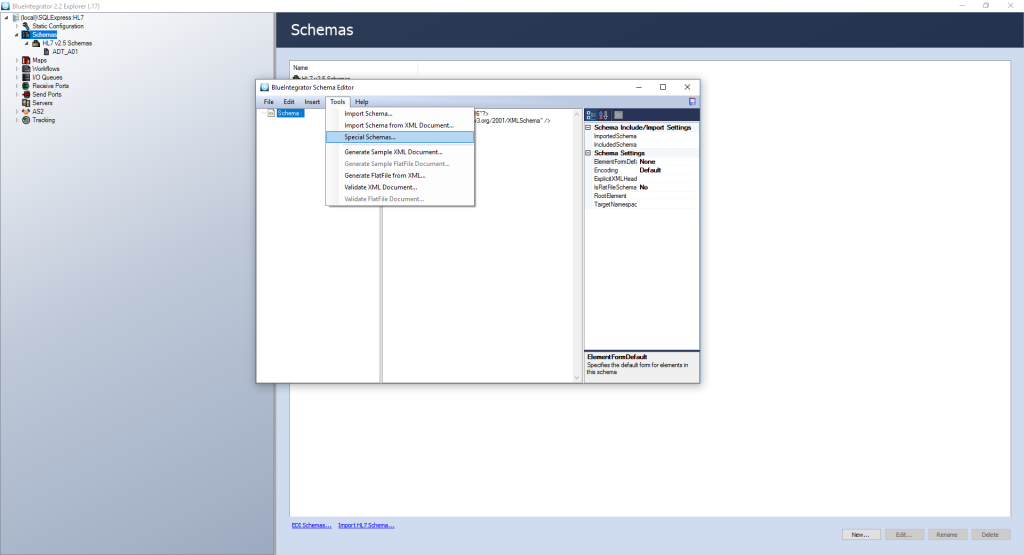Expand the Send Ports tree node
This screenshot has height=555, width=1024.
tap(17, 94)
